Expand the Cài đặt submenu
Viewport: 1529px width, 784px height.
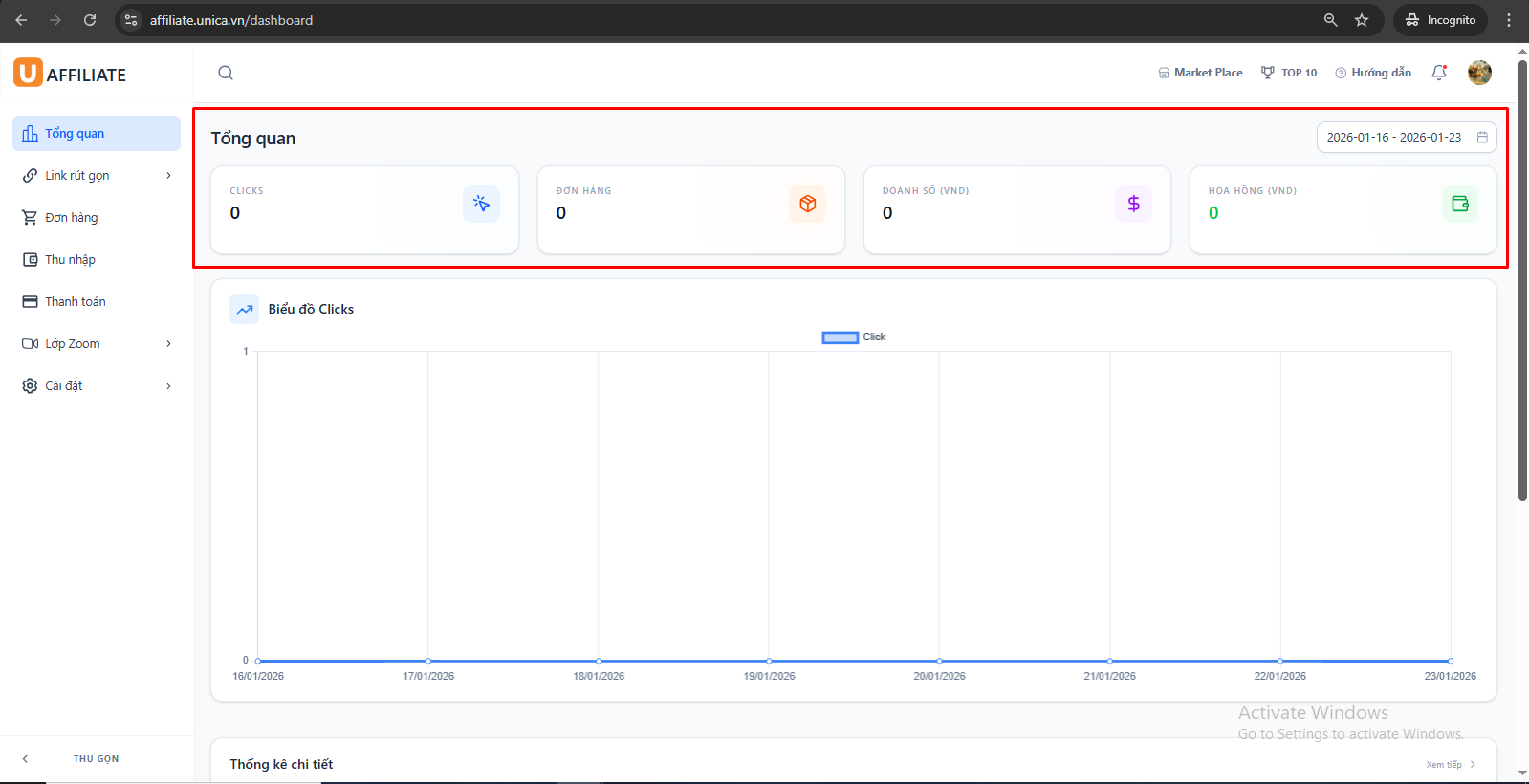(x=97, y=386)
